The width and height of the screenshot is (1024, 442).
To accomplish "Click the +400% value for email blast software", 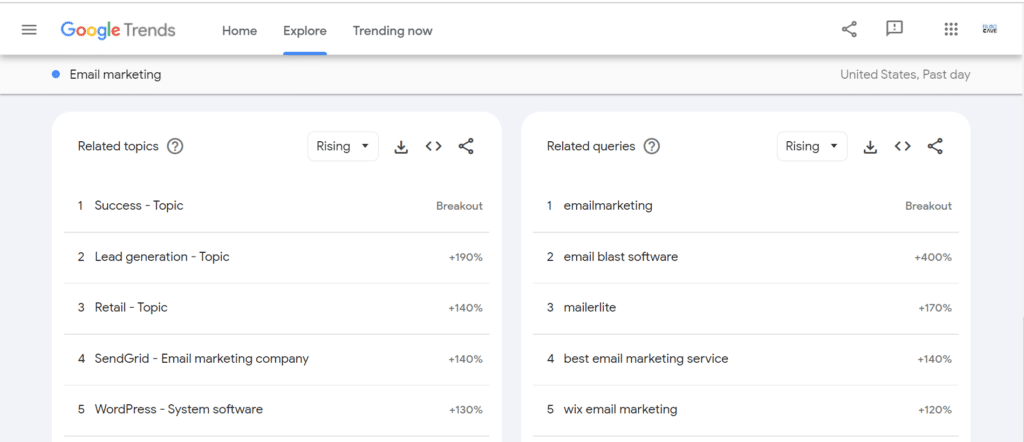I will (933, 257).
